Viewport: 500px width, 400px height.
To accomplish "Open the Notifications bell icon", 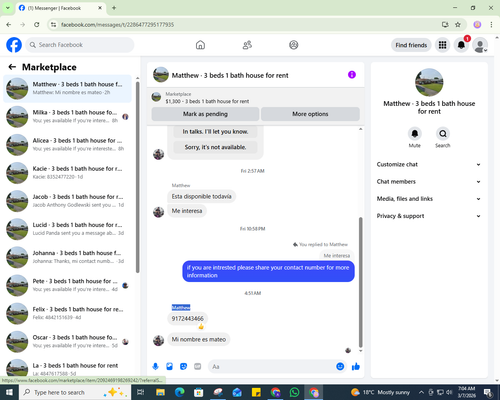I will [x=461, y=45].
